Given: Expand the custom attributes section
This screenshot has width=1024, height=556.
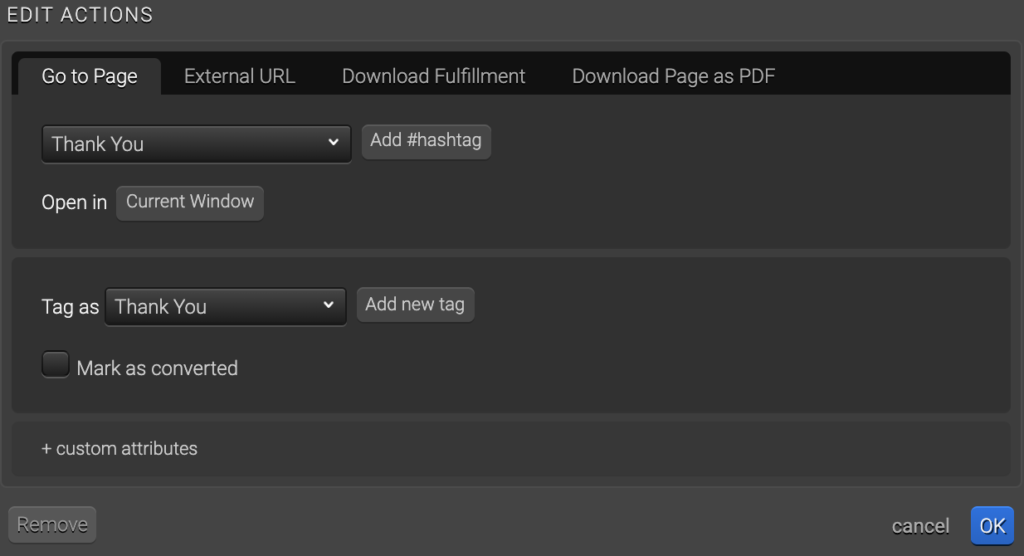Looking at the screenshot, I should click(x=126, y=449).
